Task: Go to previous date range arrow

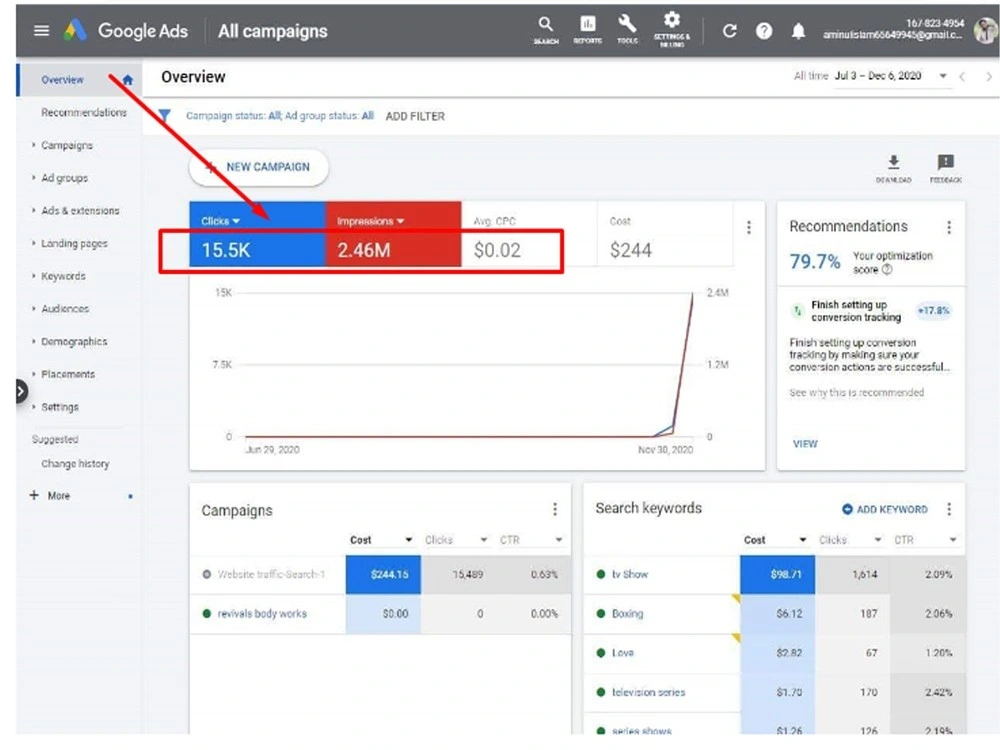Action: coord(962,77)
